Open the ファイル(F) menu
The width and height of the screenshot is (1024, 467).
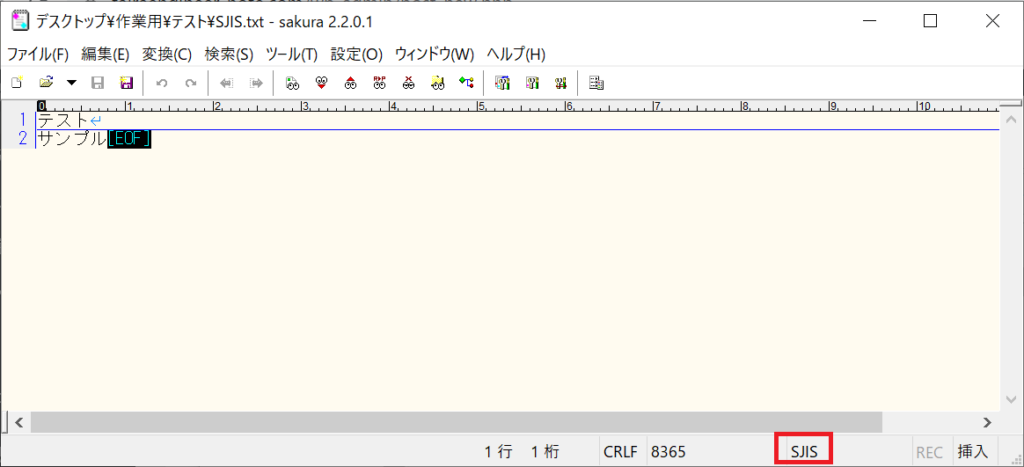click(x=38, y=54)
